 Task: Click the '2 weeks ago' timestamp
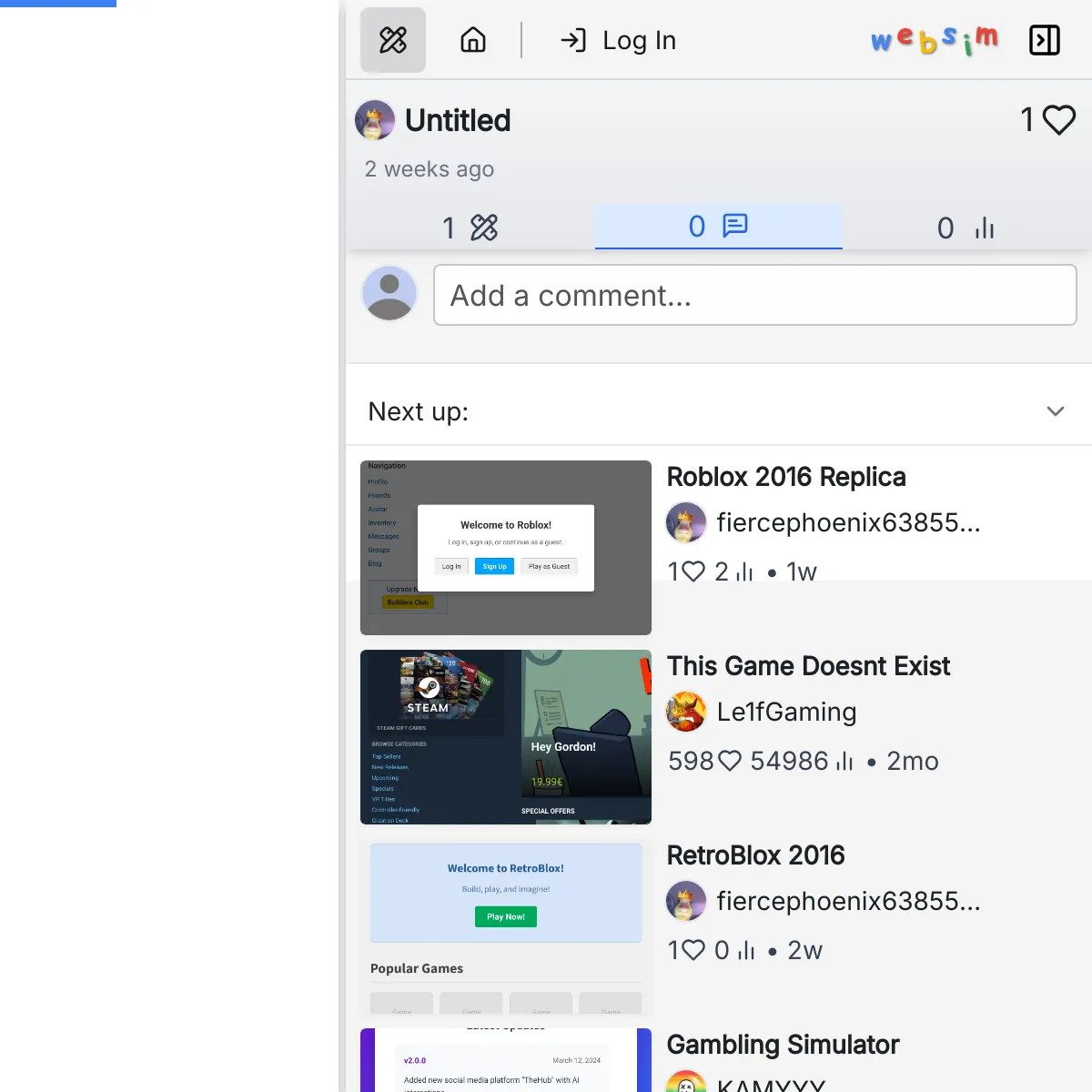point(430,169)
